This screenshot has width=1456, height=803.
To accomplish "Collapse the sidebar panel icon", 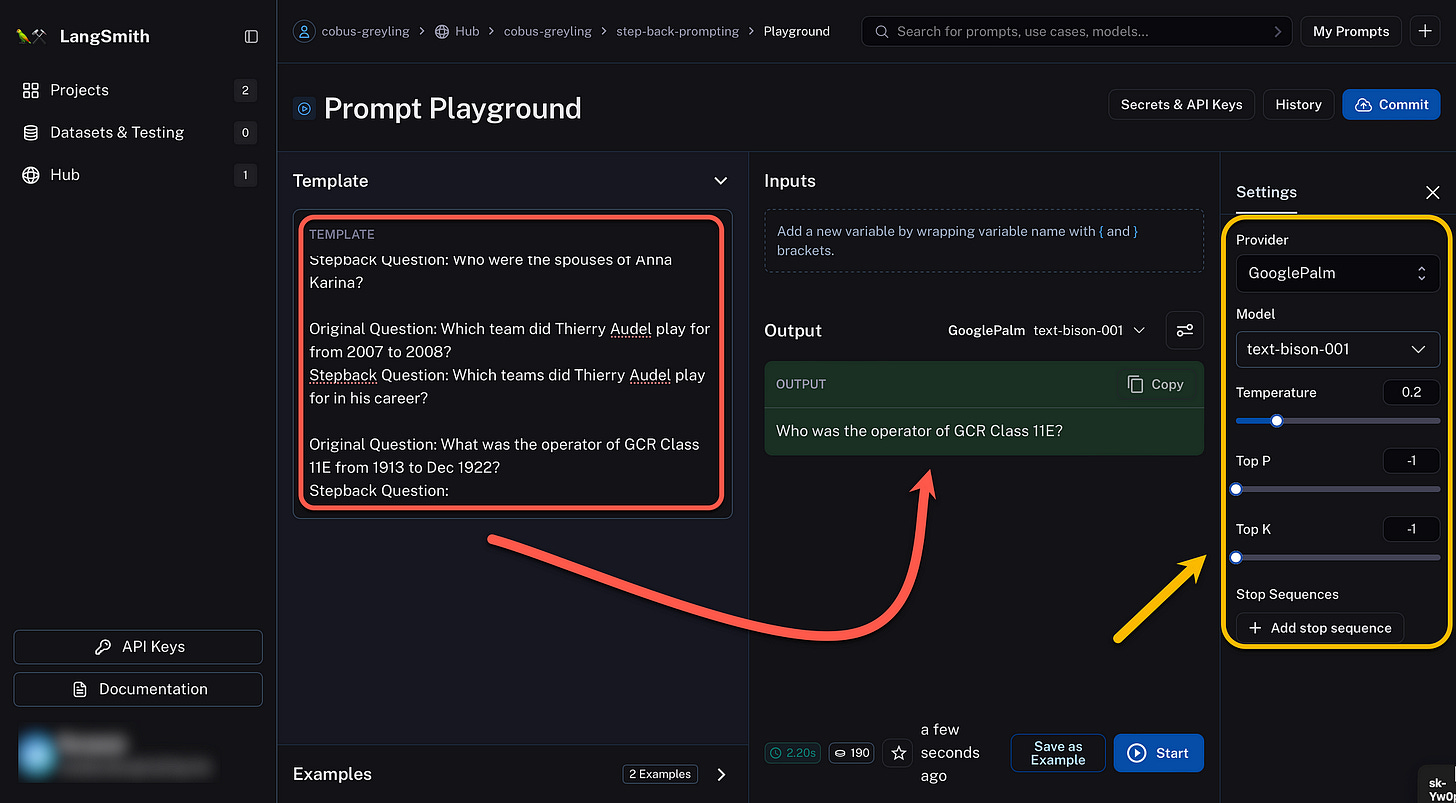I will (x=251, y=36).
